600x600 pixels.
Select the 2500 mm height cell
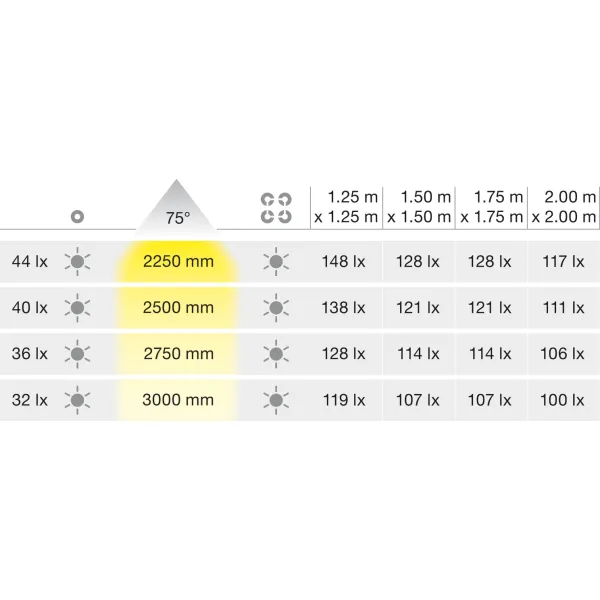pyautogui.click(x=178, y=308)
